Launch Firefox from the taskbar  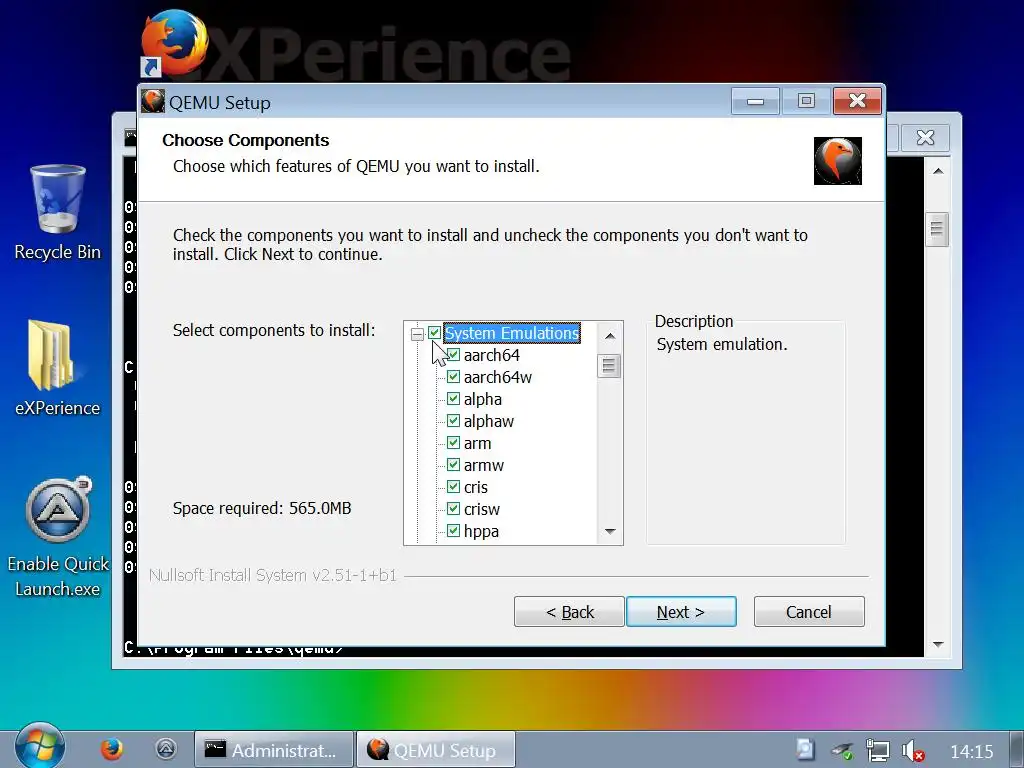pyautogui.click(x=112, y=749)
